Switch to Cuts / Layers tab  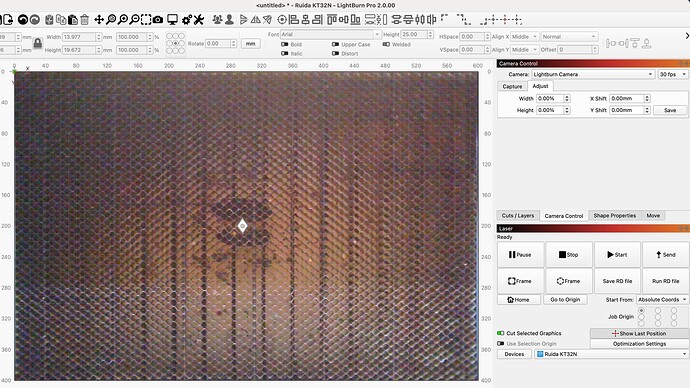(518, 216)
